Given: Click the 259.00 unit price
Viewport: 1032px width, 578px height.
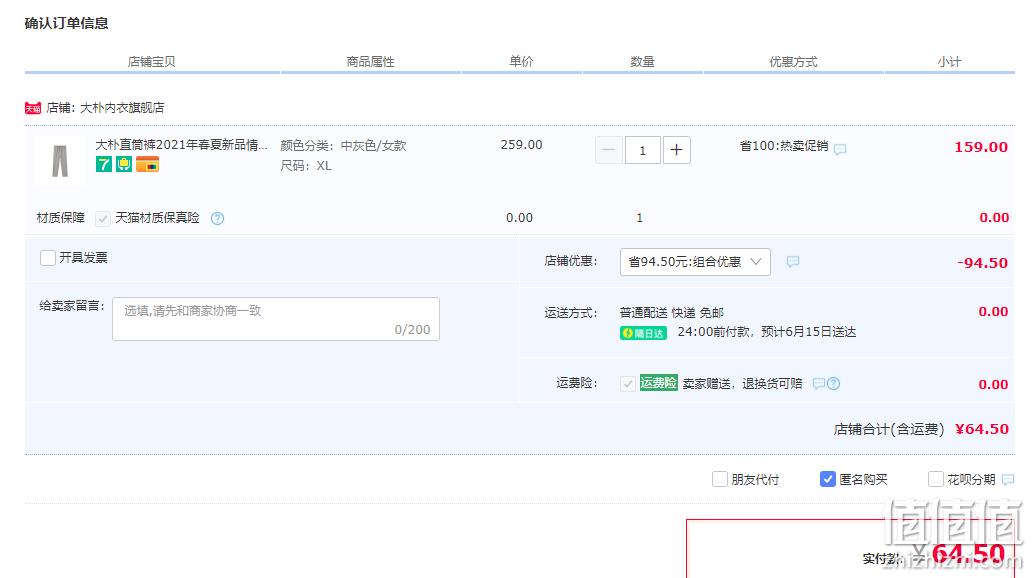Looking at the screenshot, I should click(521, 145).
